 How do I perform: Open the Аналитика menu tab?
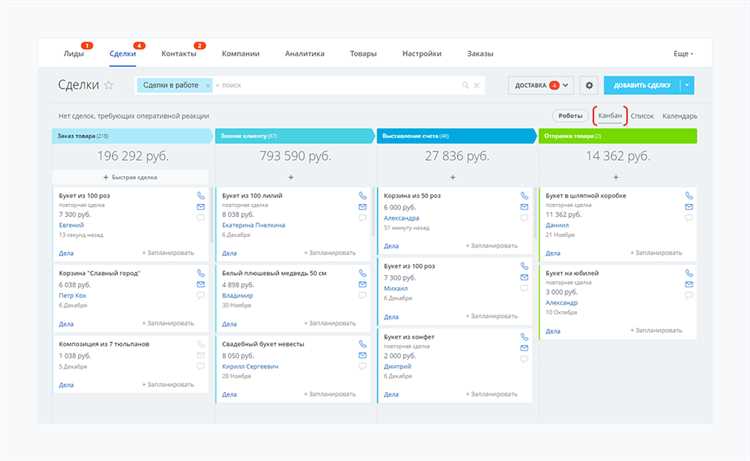305,54
